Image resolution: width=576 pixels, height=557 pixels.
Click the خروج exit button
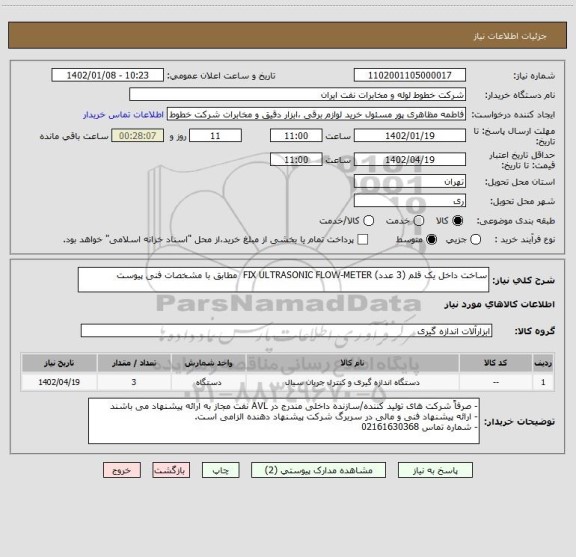click(x=122, y=470)
